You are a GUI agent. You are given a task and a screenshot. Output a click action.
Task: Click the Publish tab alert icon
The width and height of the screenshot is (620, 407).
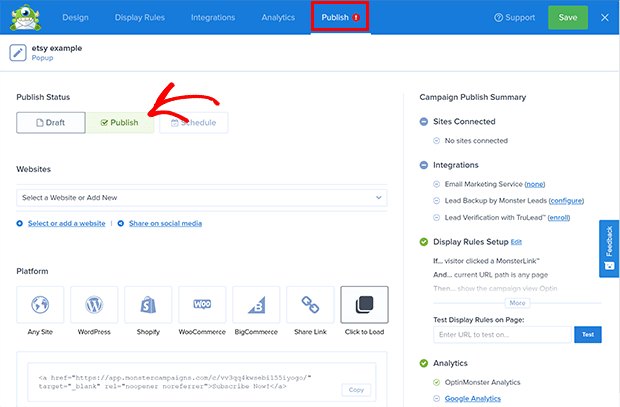[x=356, y=17]
